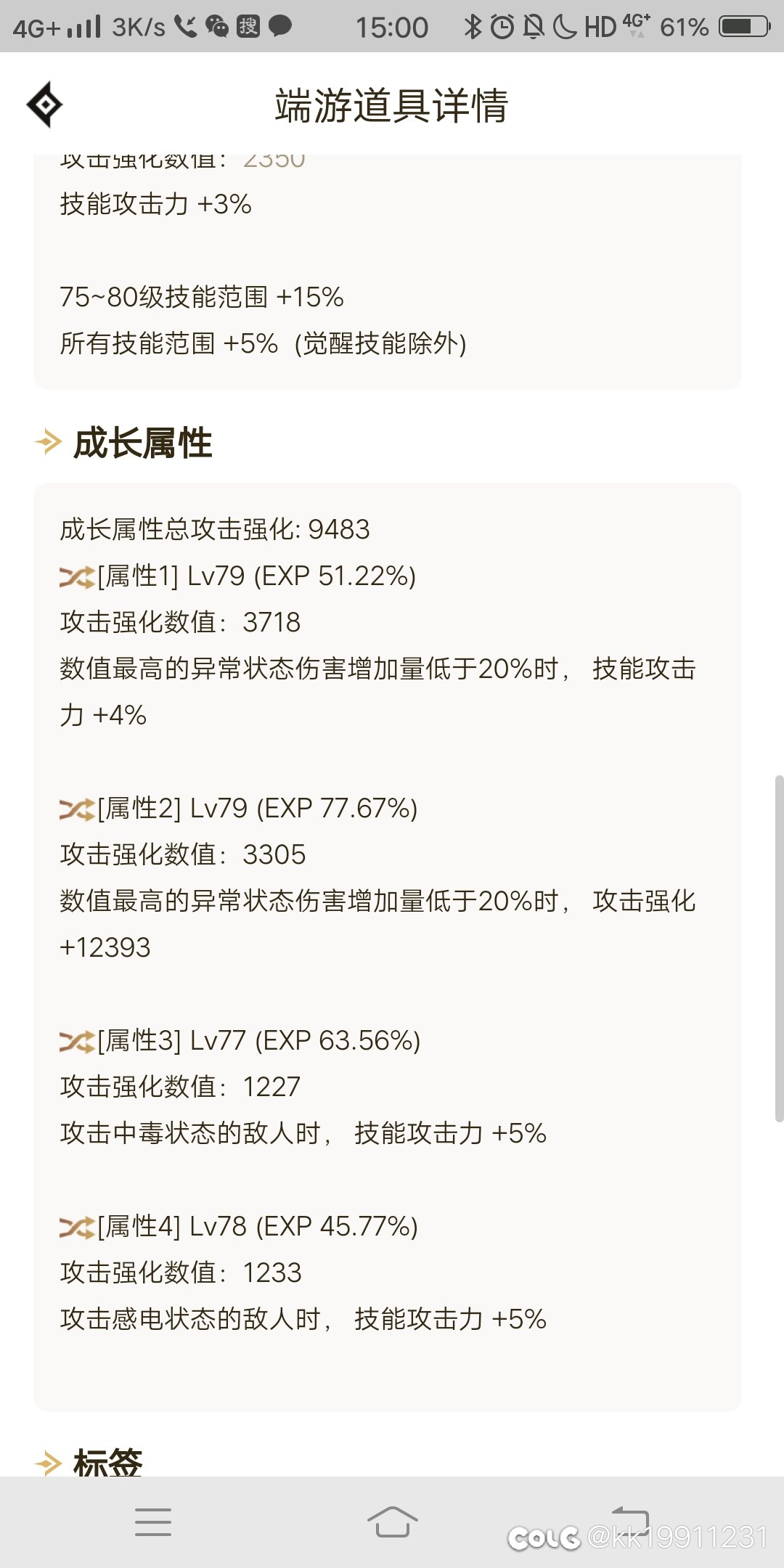The width and height of the screenshot is (784, 1568).
Task: Tap the shuffle icon beside 属性2
Action: coord(77,810)
